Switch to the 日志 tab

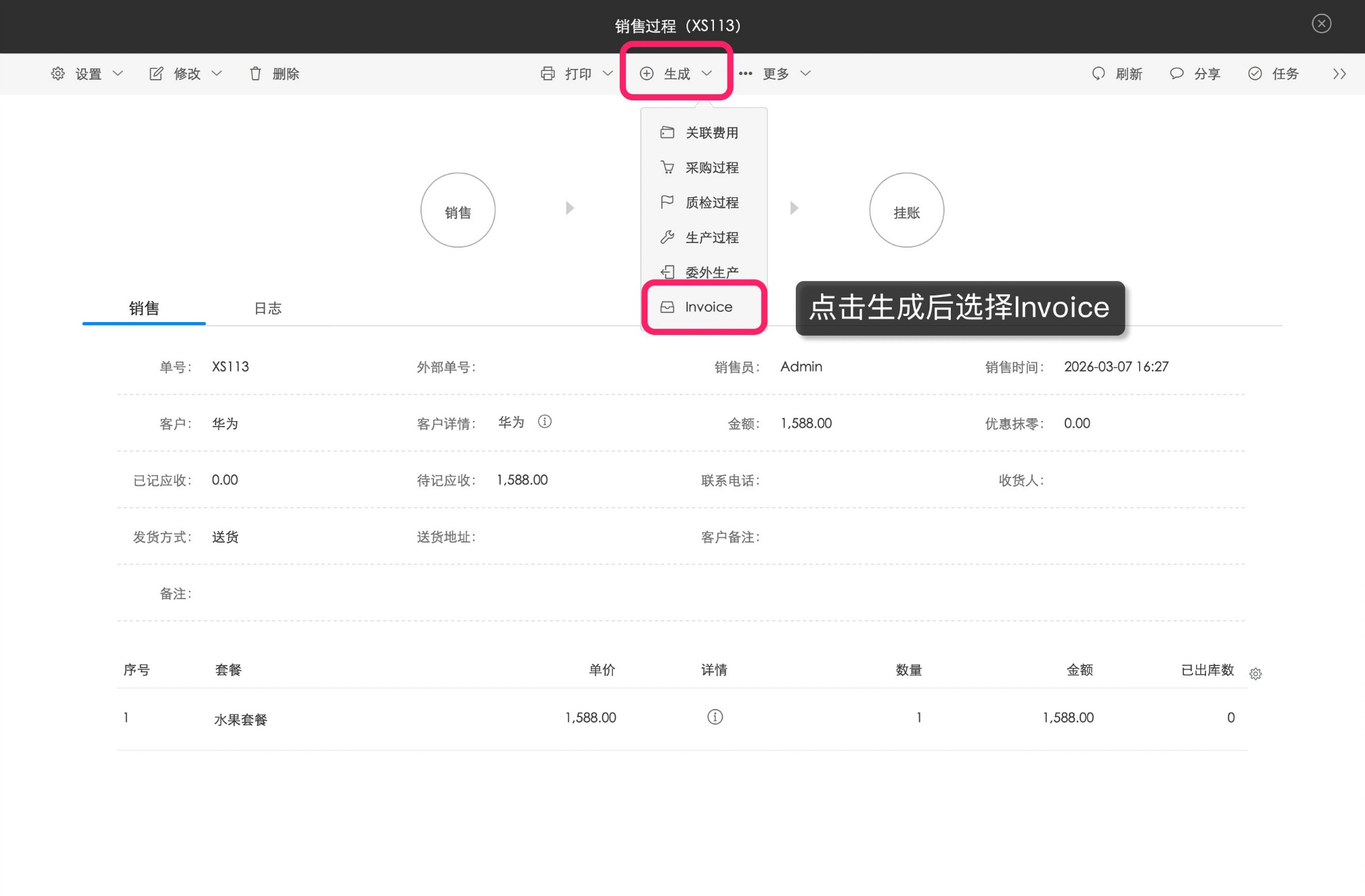point(268,308)
